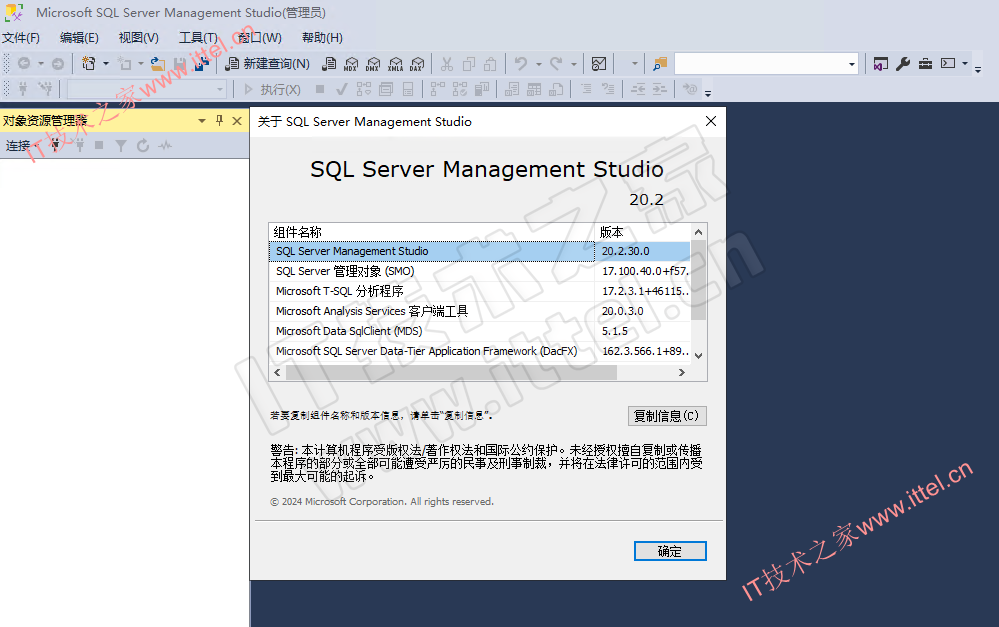This screenshot has height=627, width=999.
Task: Click the Navigate Forward arrow icon
Action: (x=58, y=64)
